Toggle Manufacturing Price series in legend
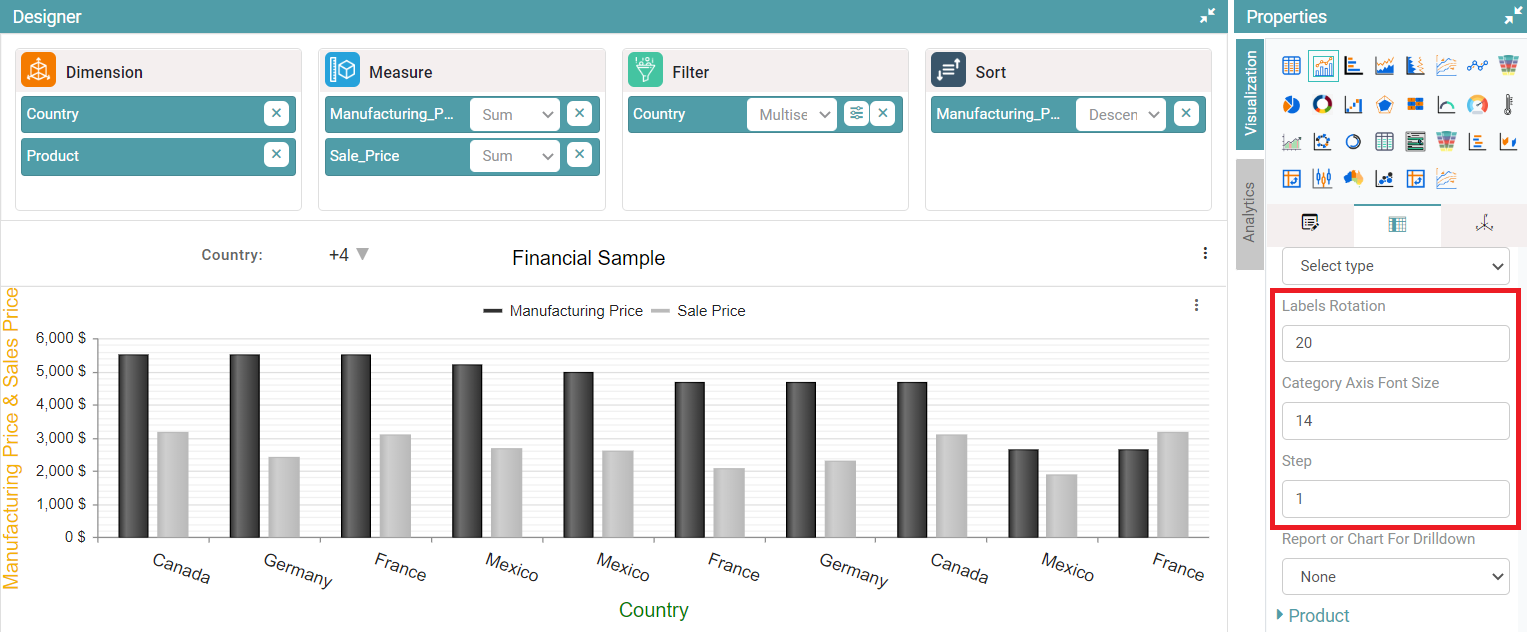The width and height of the screenshot is (1527, 632). click(563, 311)
